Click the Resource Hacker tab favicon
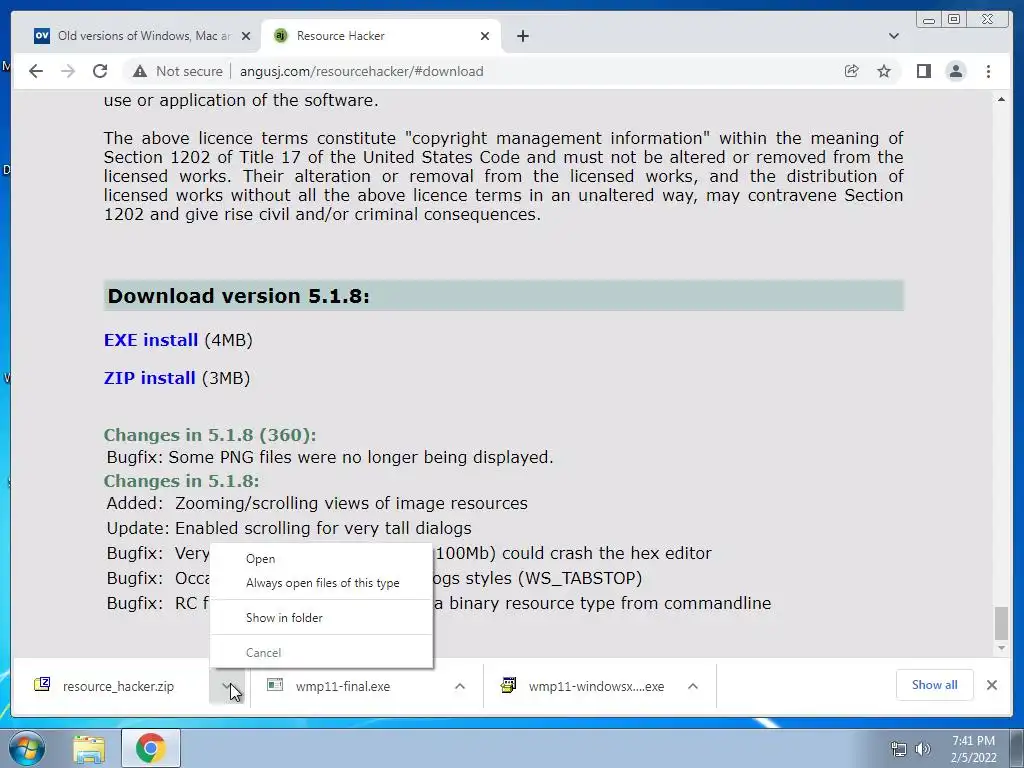The image size is (1024, 768). pyautogui.click(x=281, y=36)
